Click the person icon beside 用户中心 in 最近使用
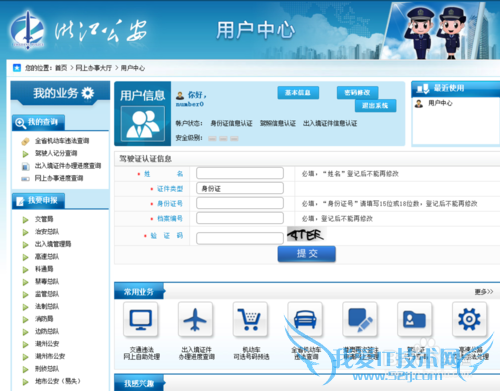This screenshot has height=391, width=500. (x=419, y=104)
